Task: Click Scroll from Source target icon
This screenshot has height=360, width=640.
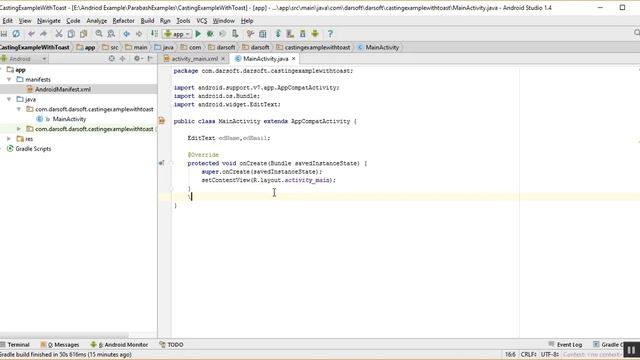Action: (x=111, y=59)
